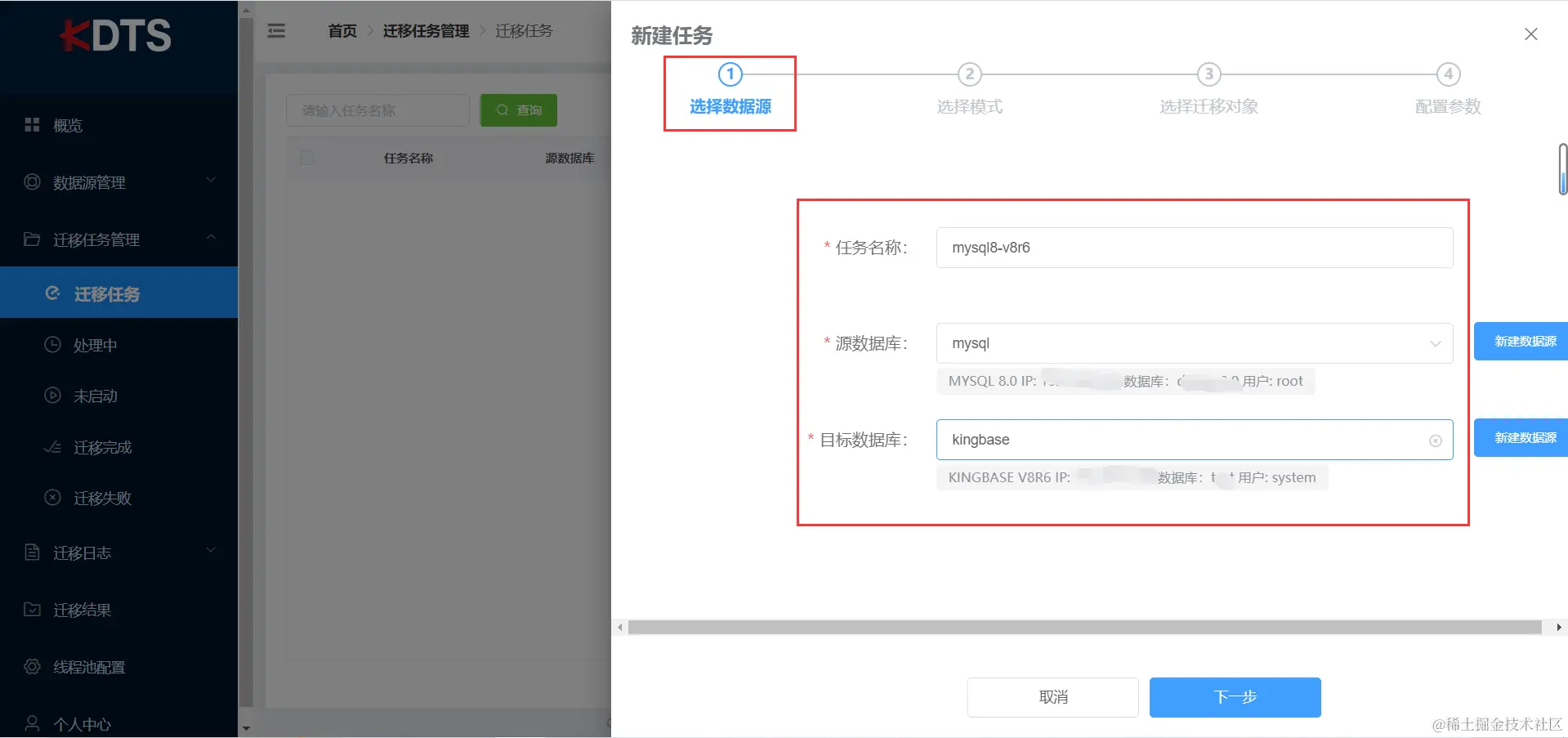Click the 处理中 clock icon
The height and width of the screenshot is (738, 1568).
pos(54,344)
